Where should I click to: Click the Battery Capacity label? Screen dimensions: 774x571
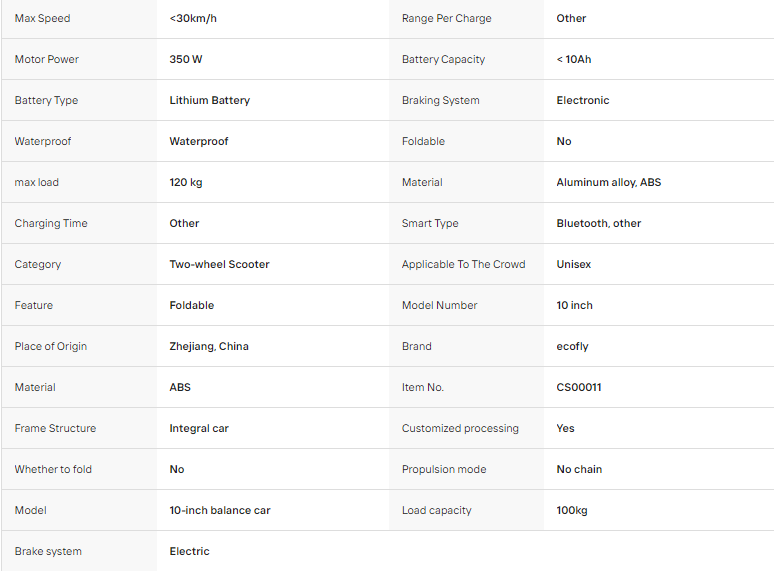[x=443, y=59]
